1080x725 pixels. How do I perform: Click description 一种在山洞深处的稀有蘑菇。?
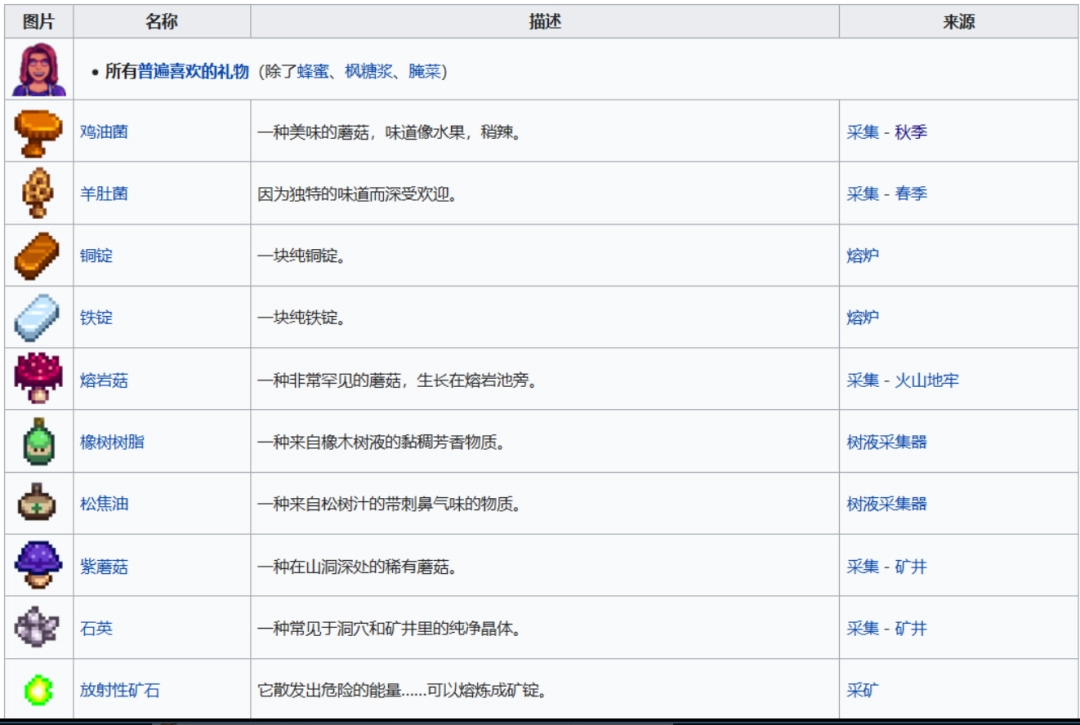[x=357, y=567]
